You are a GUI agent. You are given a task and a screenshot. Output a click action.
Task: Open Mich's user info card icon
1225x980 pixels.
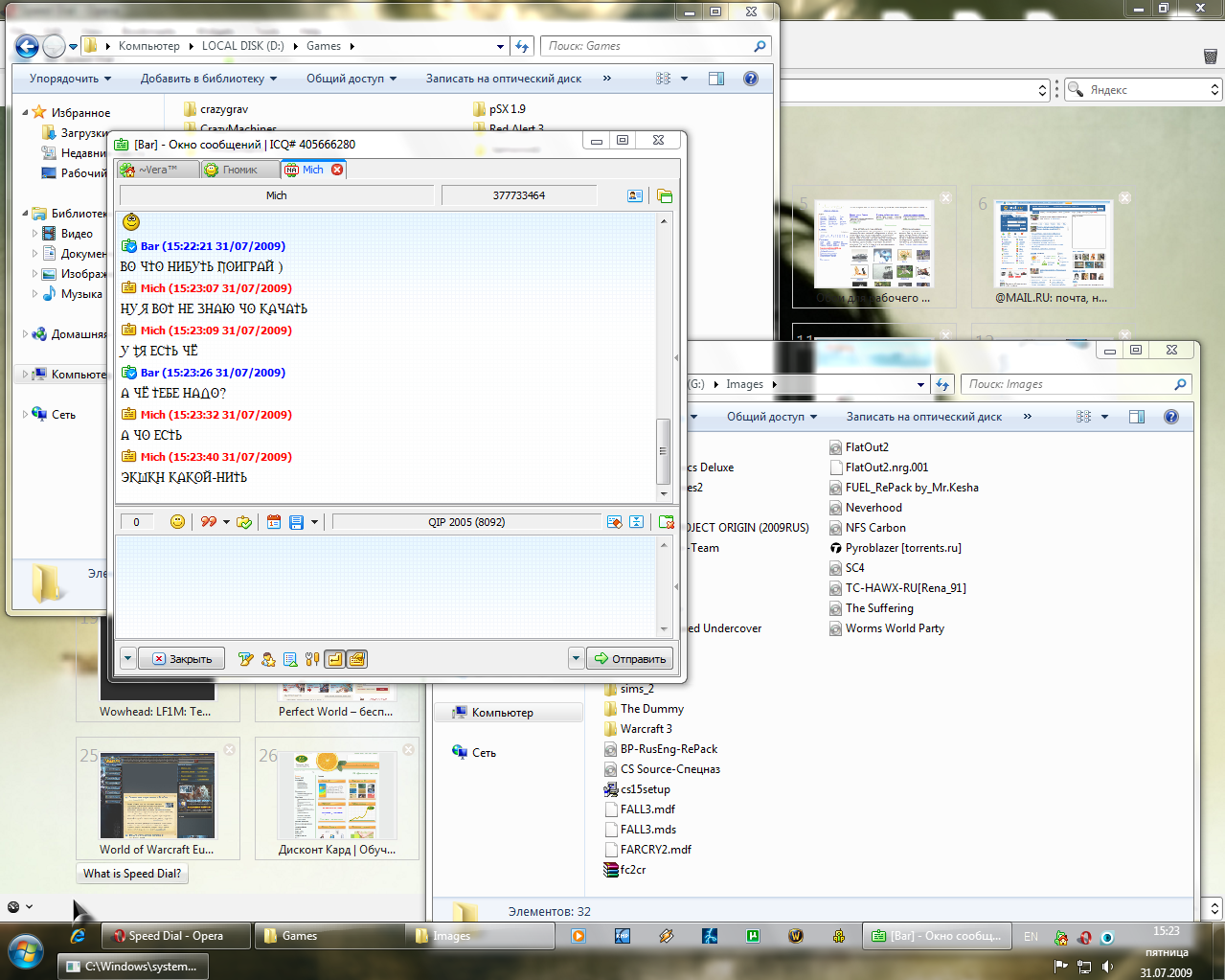pyautogui.click(x=635, y=195)
